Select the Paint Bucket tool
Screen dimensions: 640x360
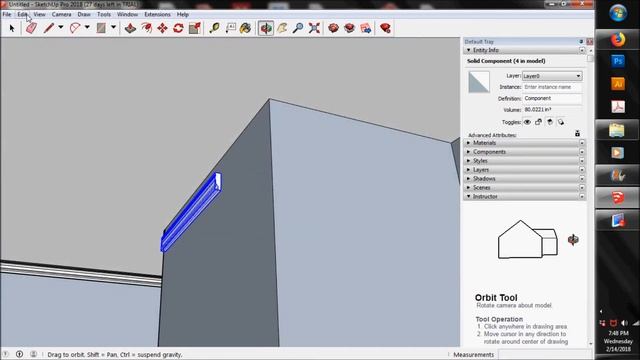click(x=246, y=28)
